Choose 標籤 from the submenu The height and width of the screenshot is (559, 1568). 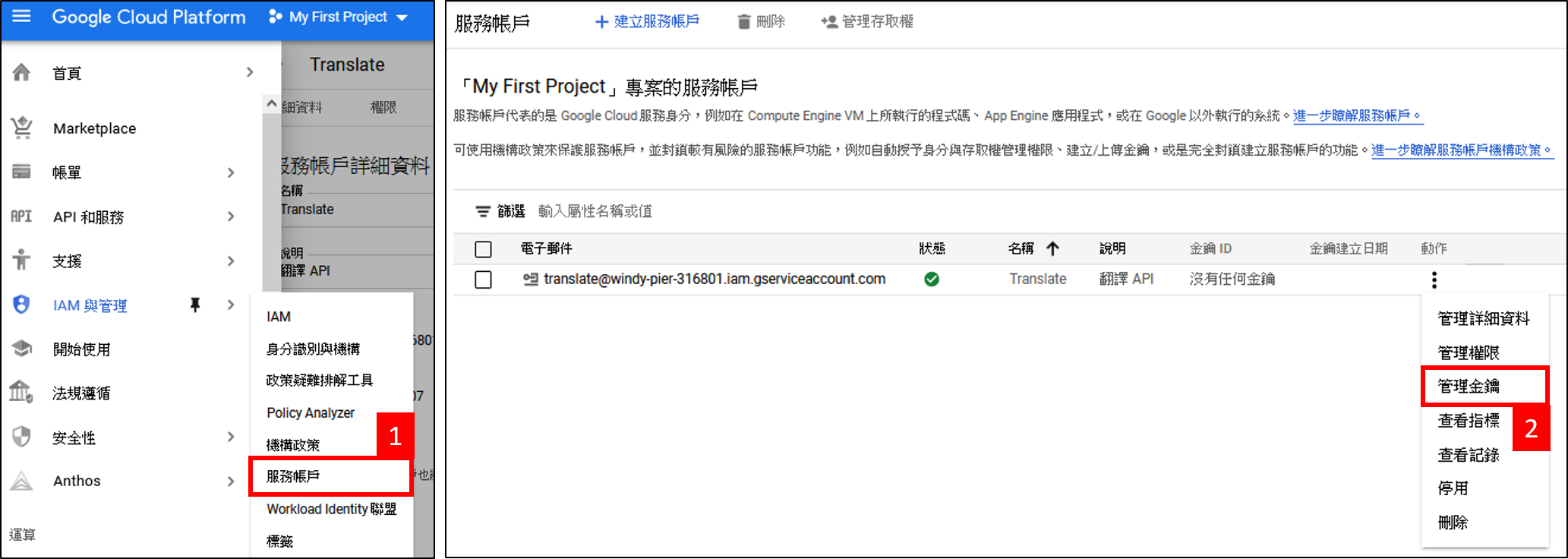[x=279, y=541]
